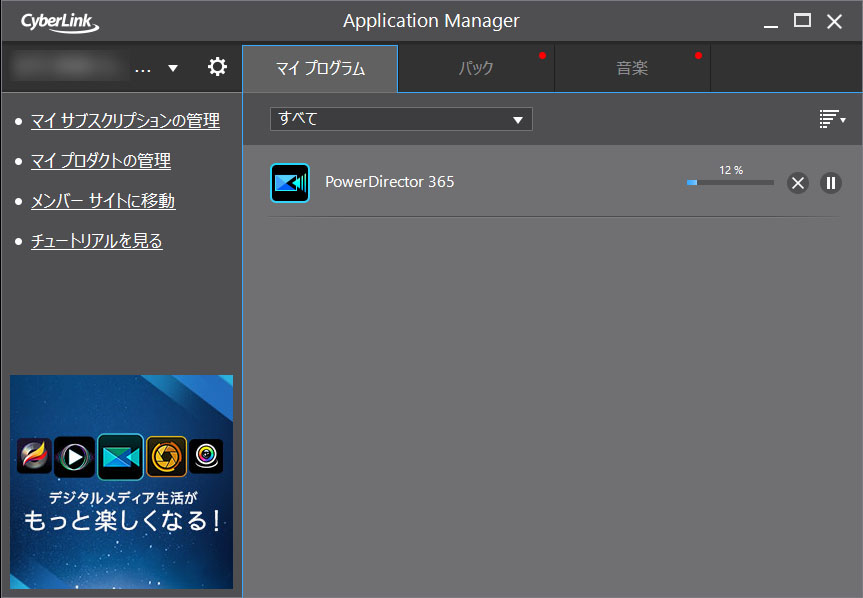Switch to the マイ プログラム tab
The height and width of the screenshot is (598, 863).
(320, 69)
